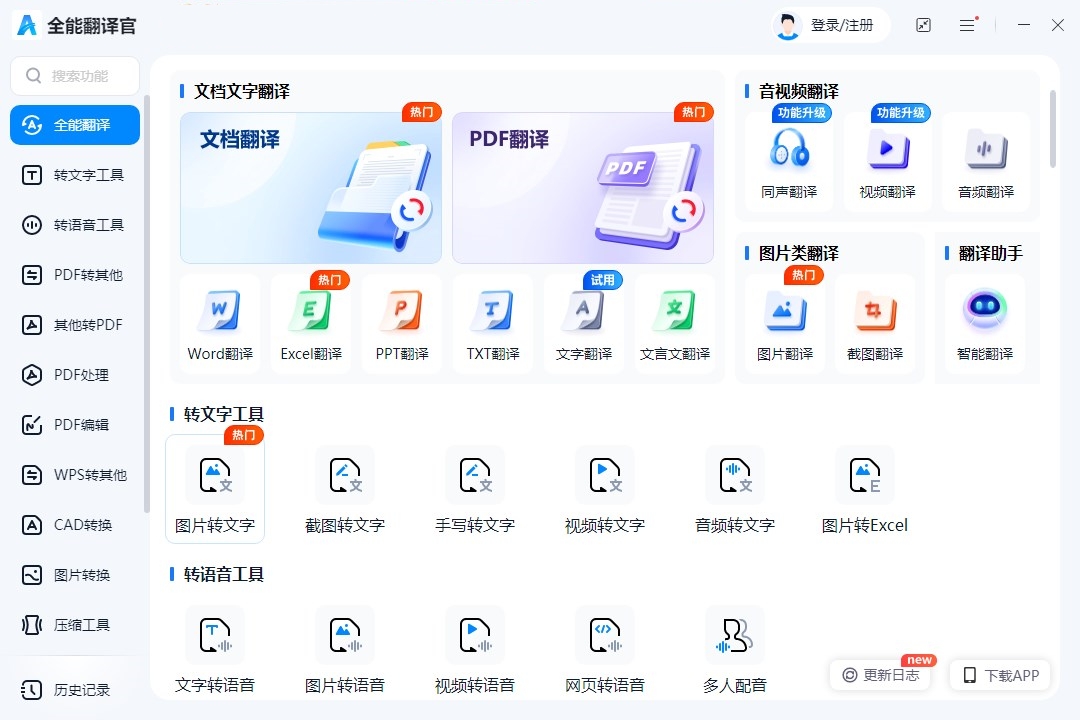The width and height of the screenshot is (1080, 720).
Task: Select 转文字工具 in the sidebar
Action: [x=75, y=175]
